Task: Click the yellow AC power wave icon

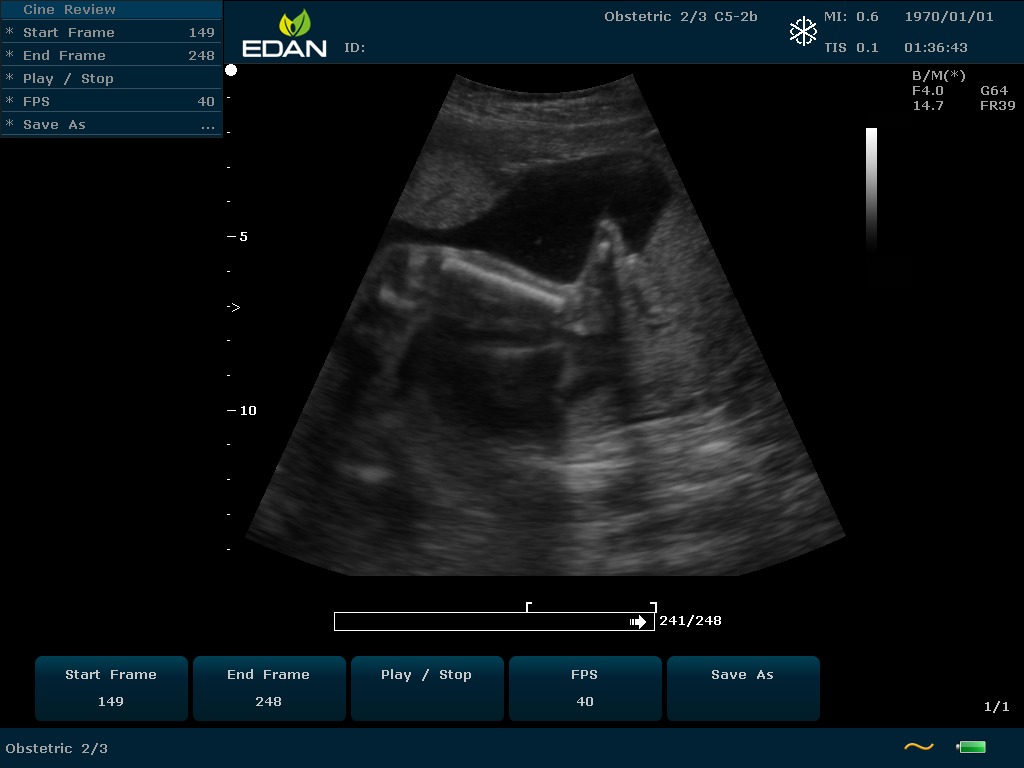Action: (x=918, y=746)
